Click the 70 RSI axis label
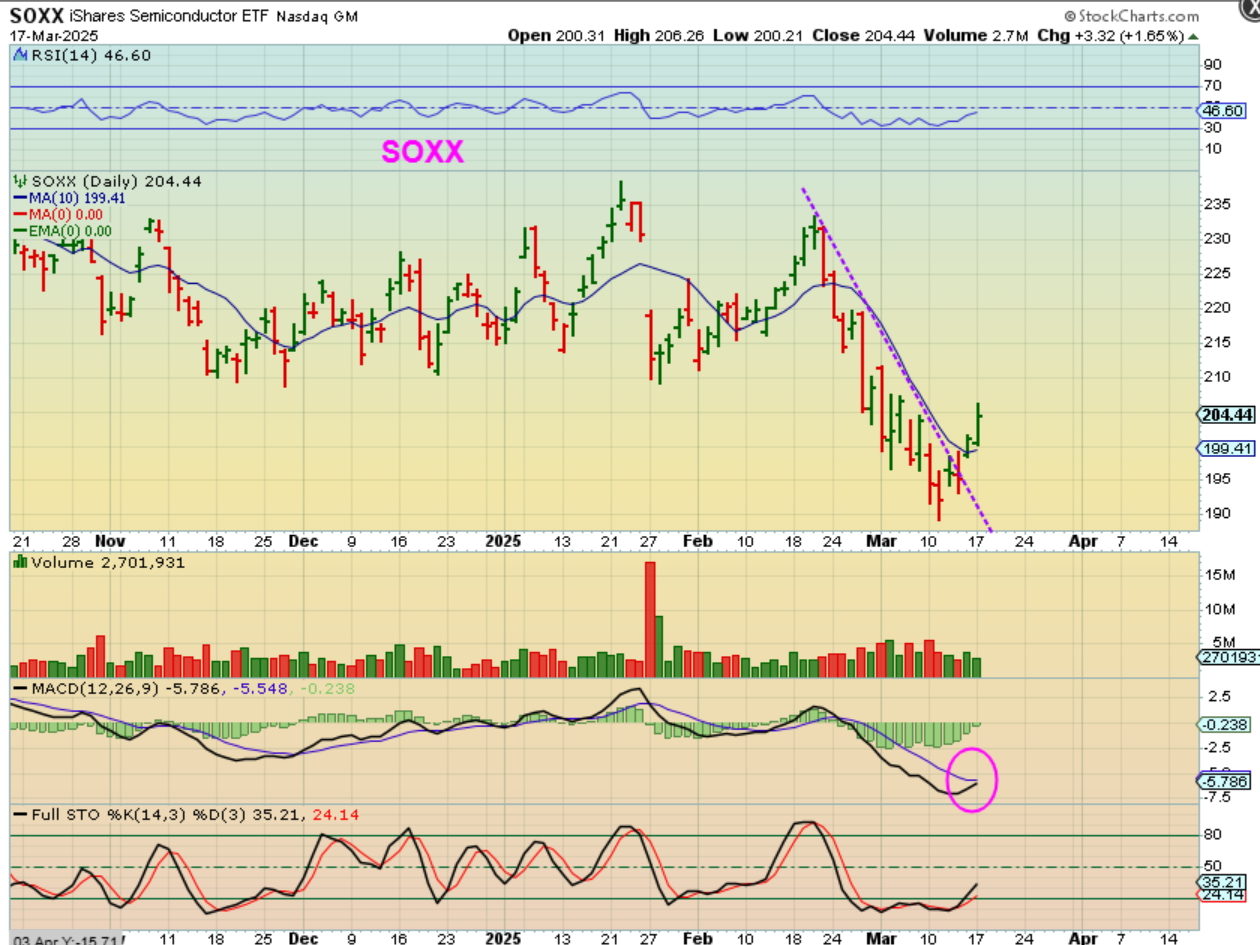 click(x=1212, y=87)
